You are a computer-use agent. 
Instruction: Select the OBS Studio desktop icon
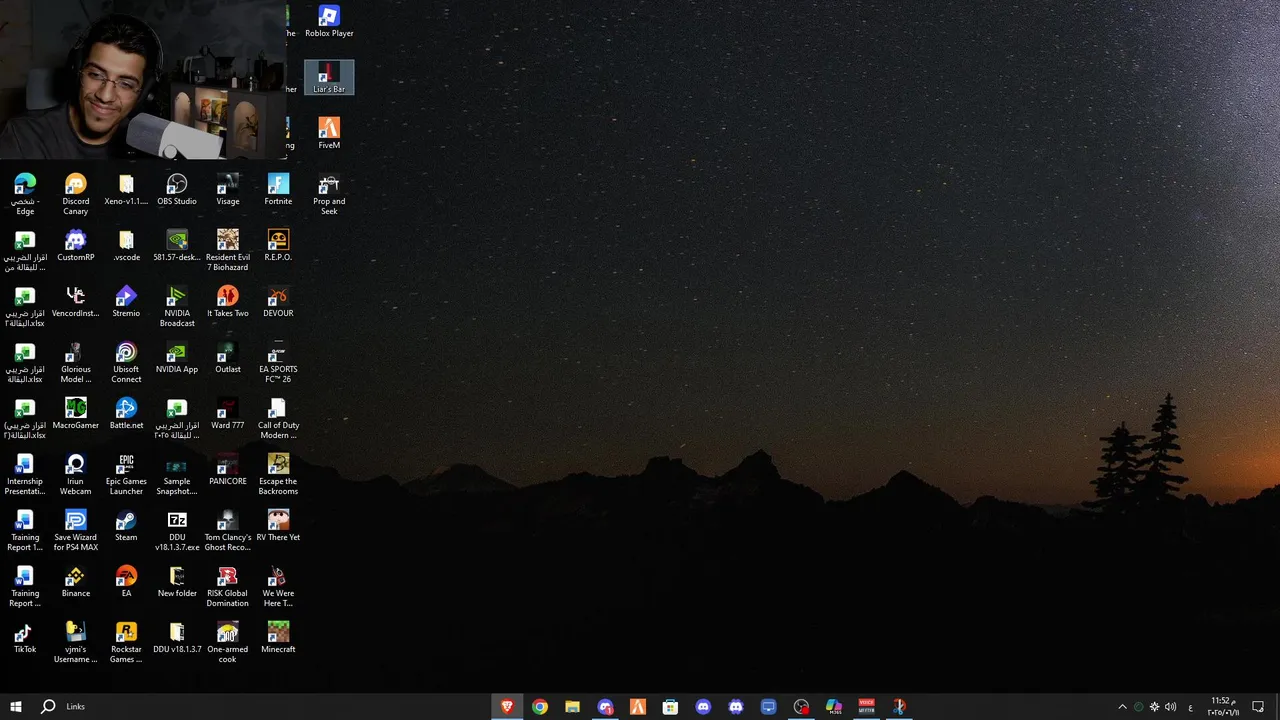177,190
